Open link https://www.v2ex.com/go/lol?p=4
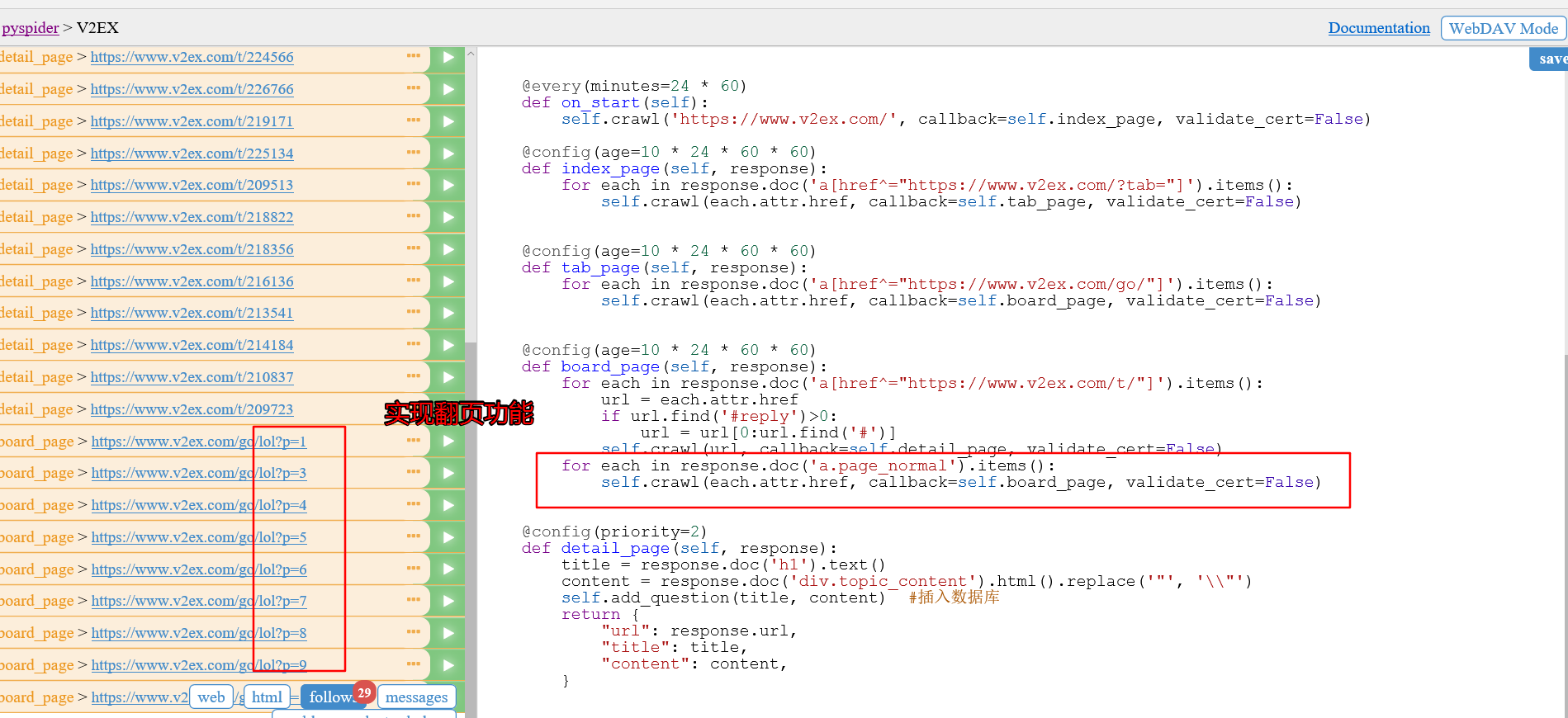This screenshot has height=718, width=1568. tap(199, 505)
